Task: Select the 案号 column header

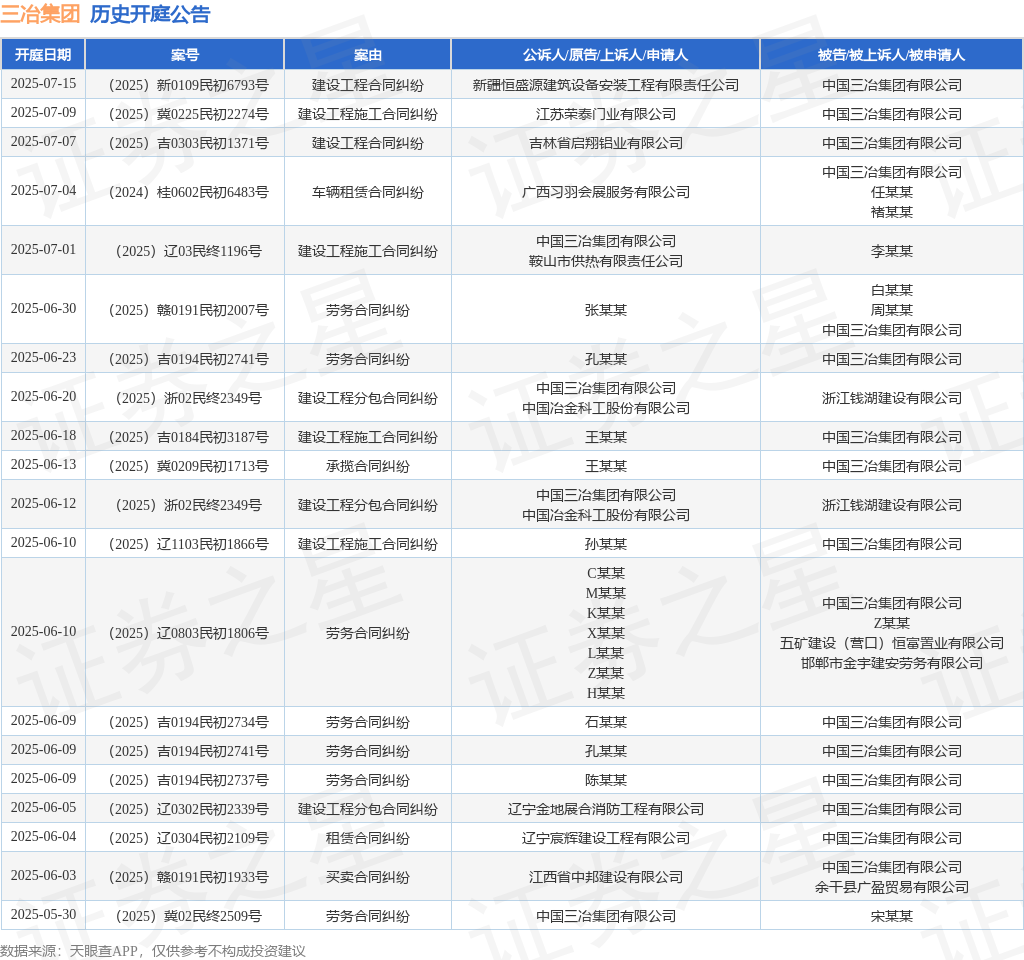Action: click(185, 55)
